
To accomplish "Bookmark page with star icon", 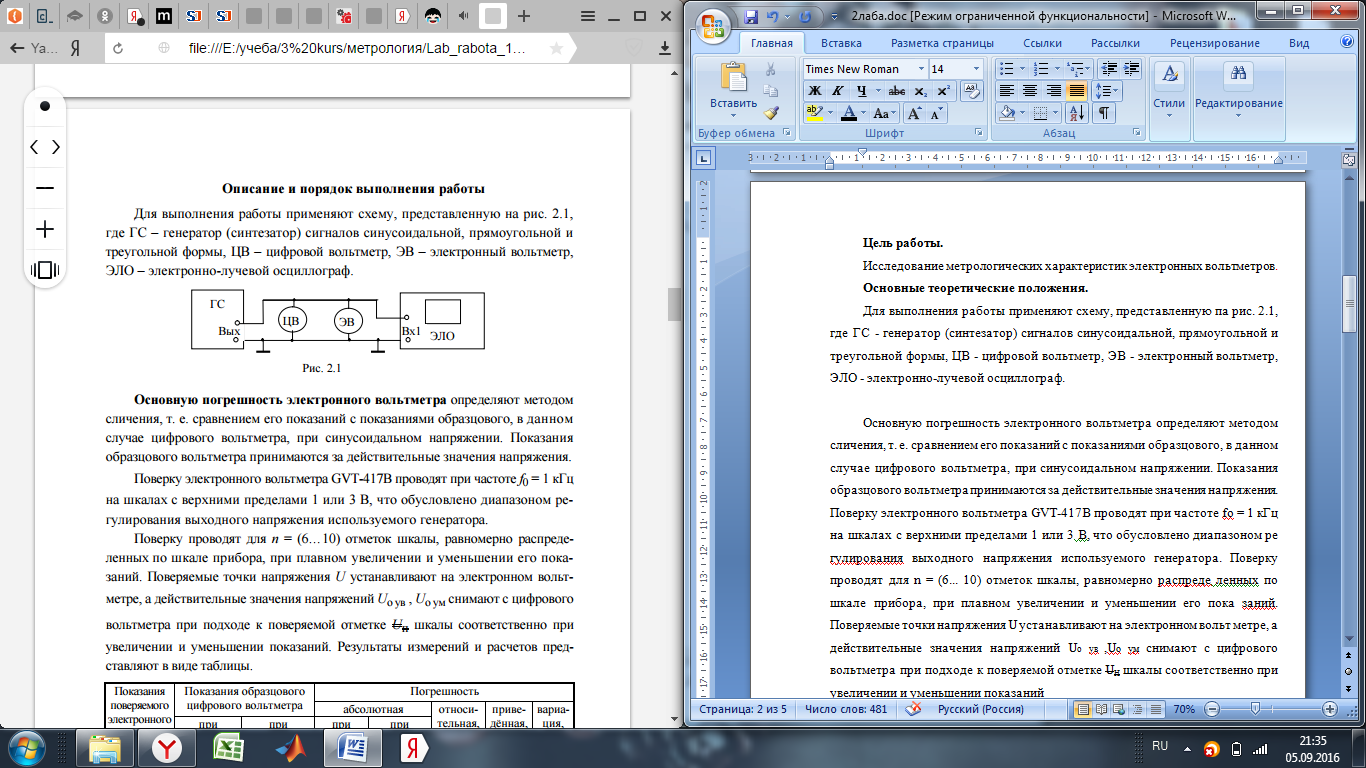I will 556,48.
